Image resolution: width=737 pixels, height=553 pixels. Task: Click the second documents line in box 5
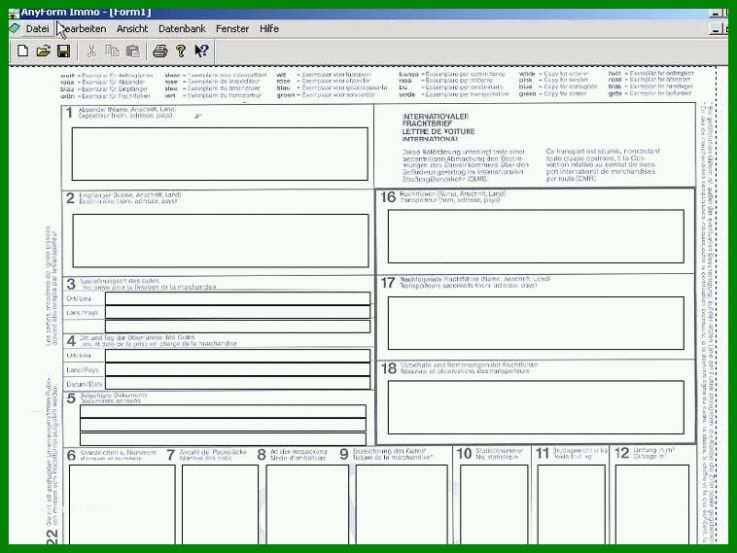click(x=223, y=425)
